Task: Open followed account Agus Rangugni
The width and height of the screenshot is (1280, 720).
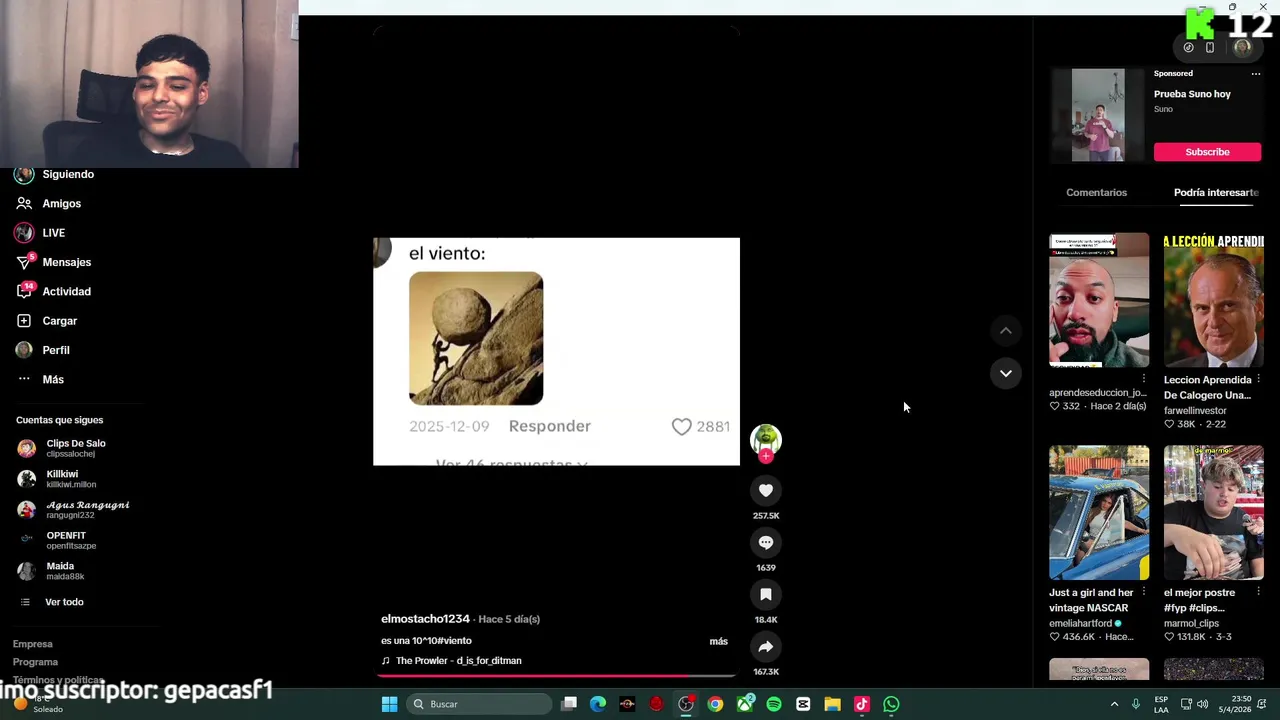Action: point(73,509)
